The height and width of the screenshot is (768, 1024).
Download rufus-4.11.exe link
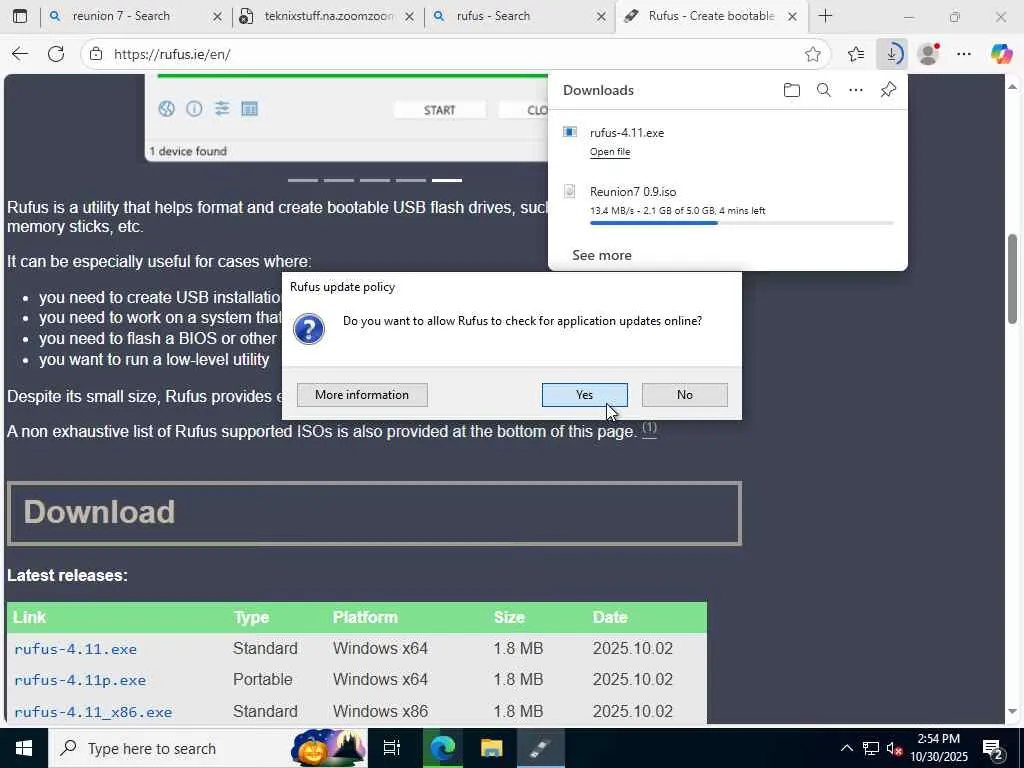point(76,649)
